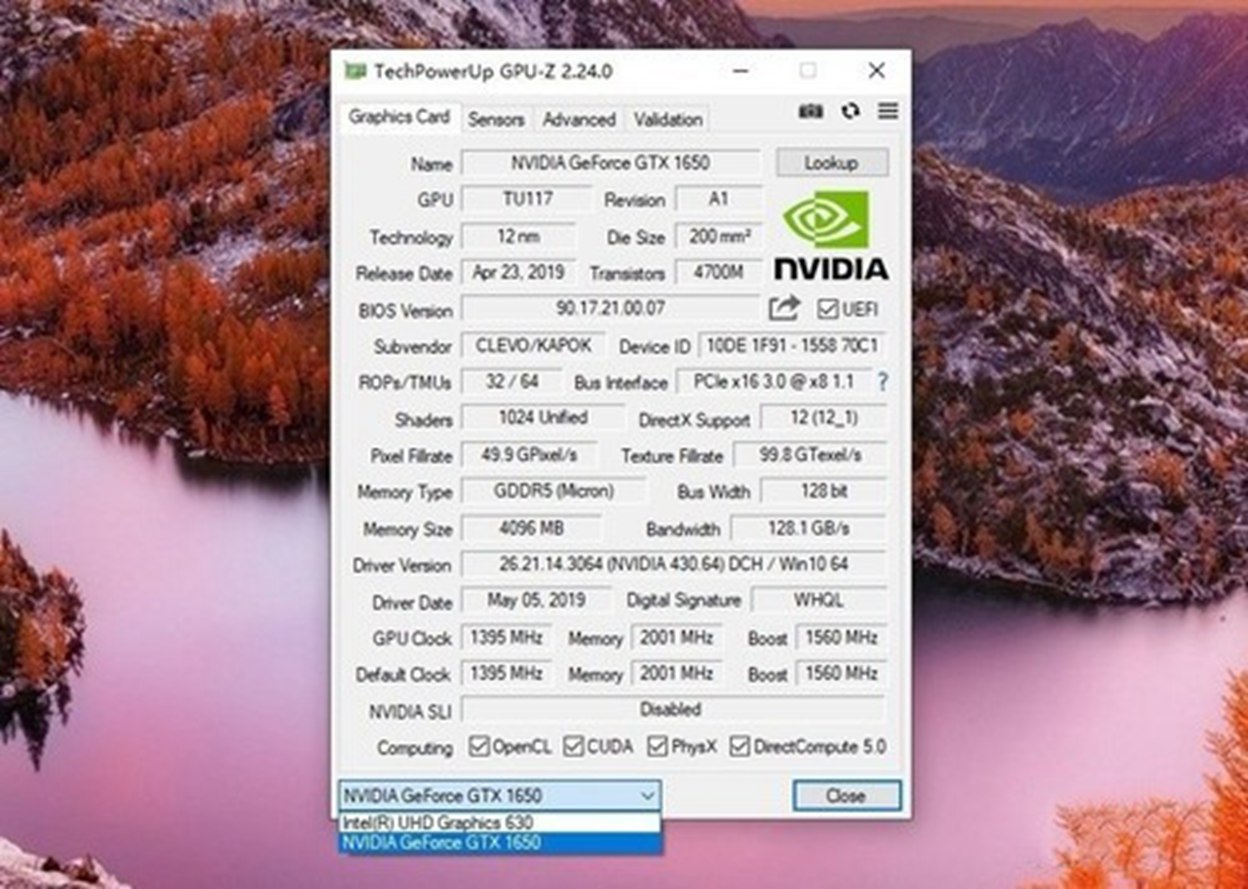Click the Name field GTX 1650
The image size is (1248, 889).
(x=611, y=163)
